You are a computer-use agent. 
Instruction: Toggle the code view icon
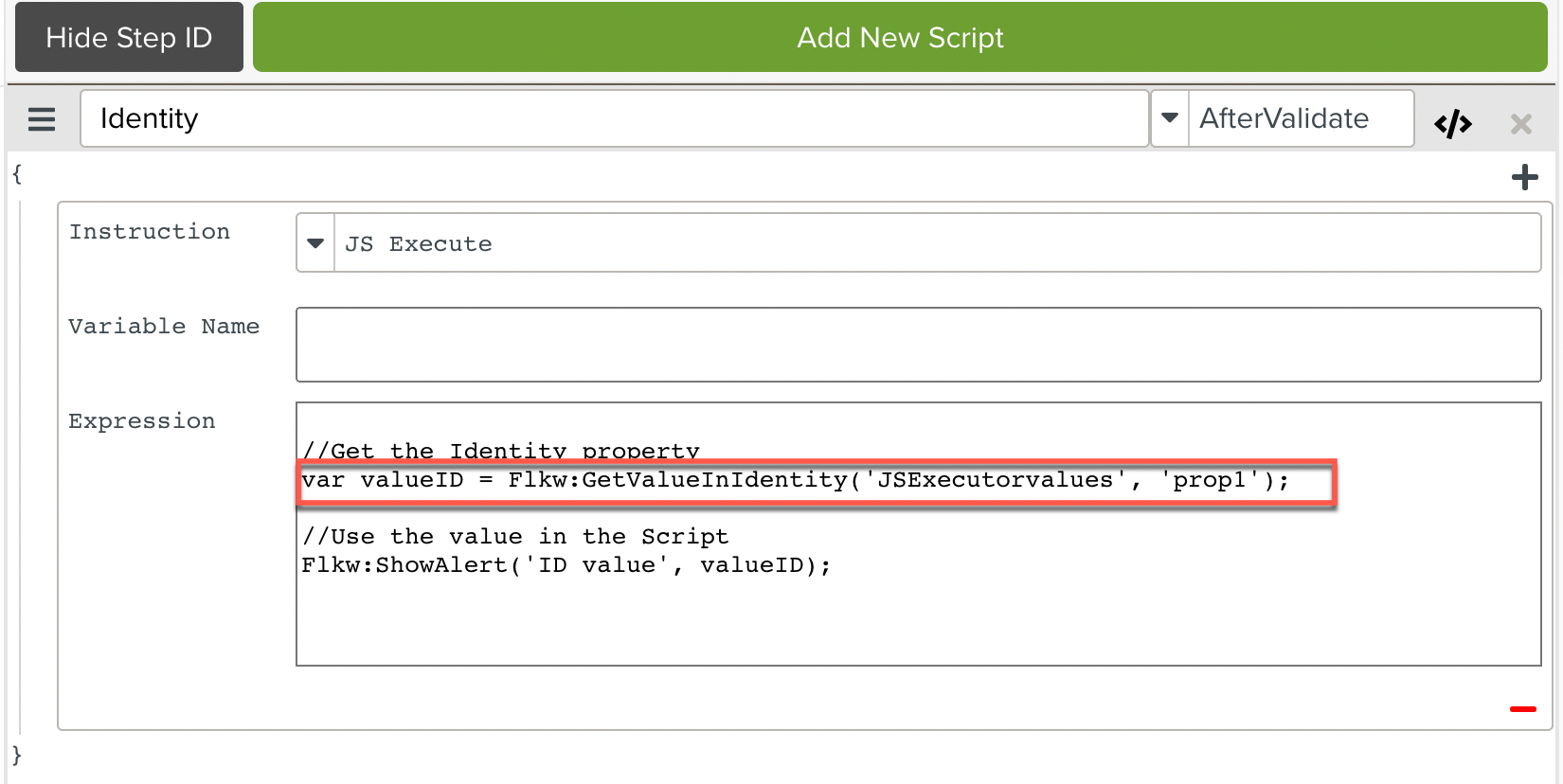coord(1452,124)
